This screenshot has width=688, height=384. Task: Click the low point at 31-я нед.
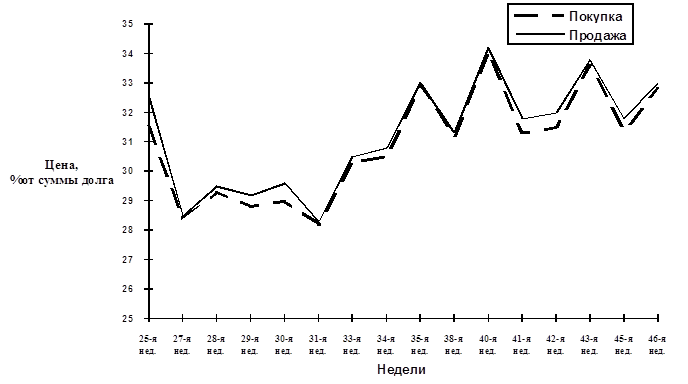(x=319, y=223)
